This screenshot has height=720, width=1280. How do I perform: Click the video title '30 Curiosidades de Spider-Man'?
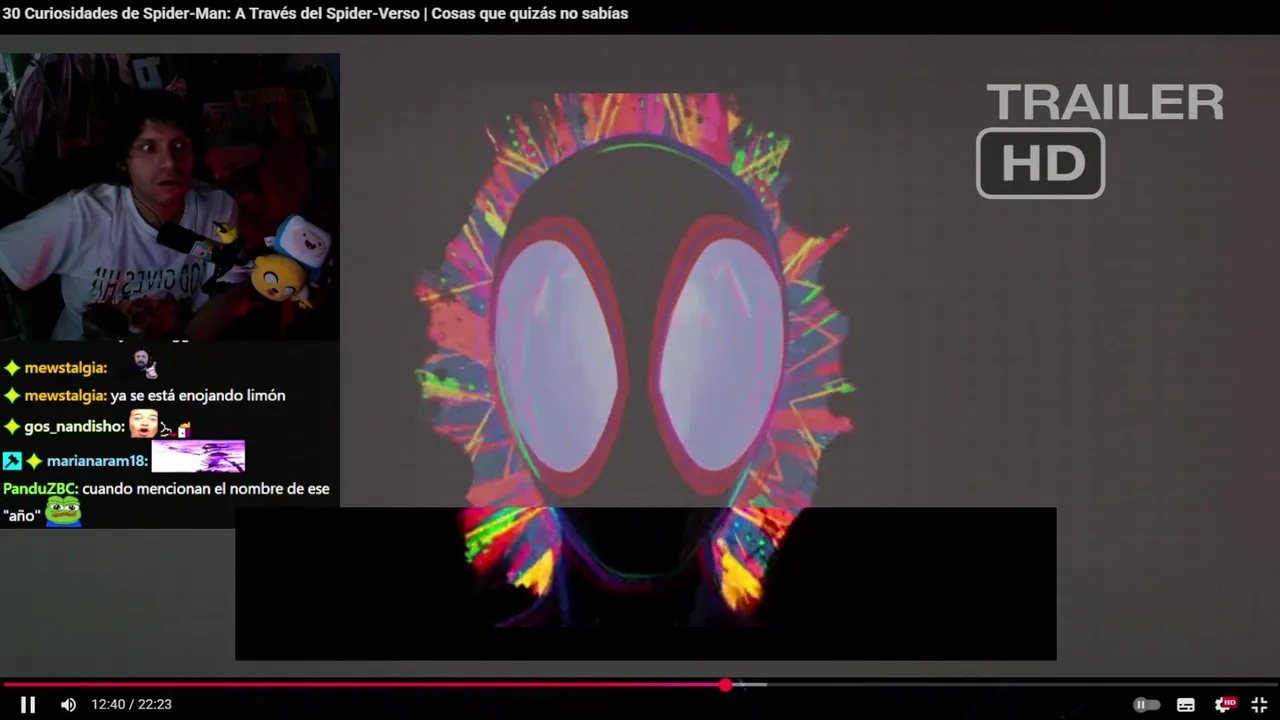point(315,14)
